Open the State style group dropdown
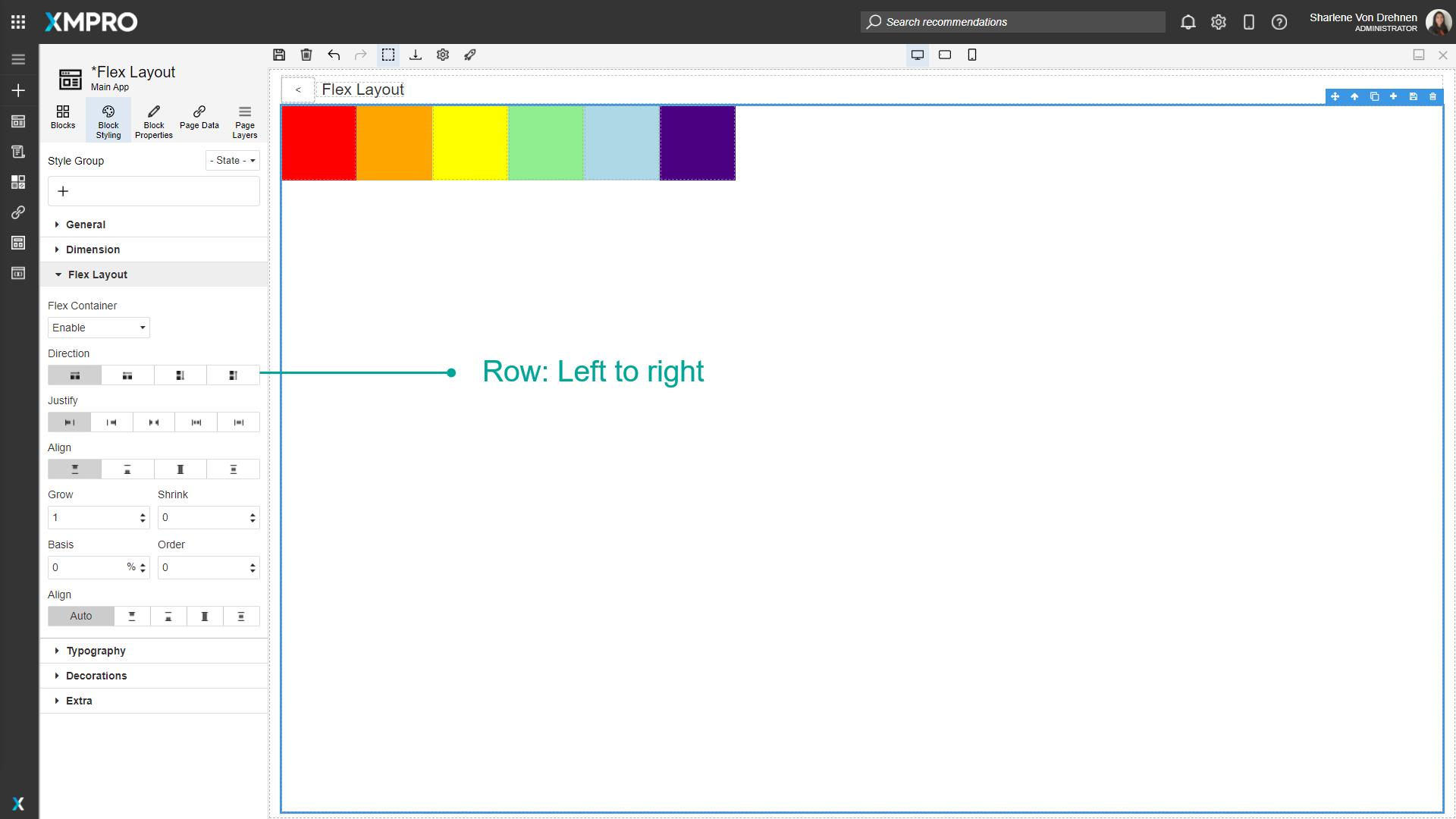Screen dimensions: 1456x819 232,160
